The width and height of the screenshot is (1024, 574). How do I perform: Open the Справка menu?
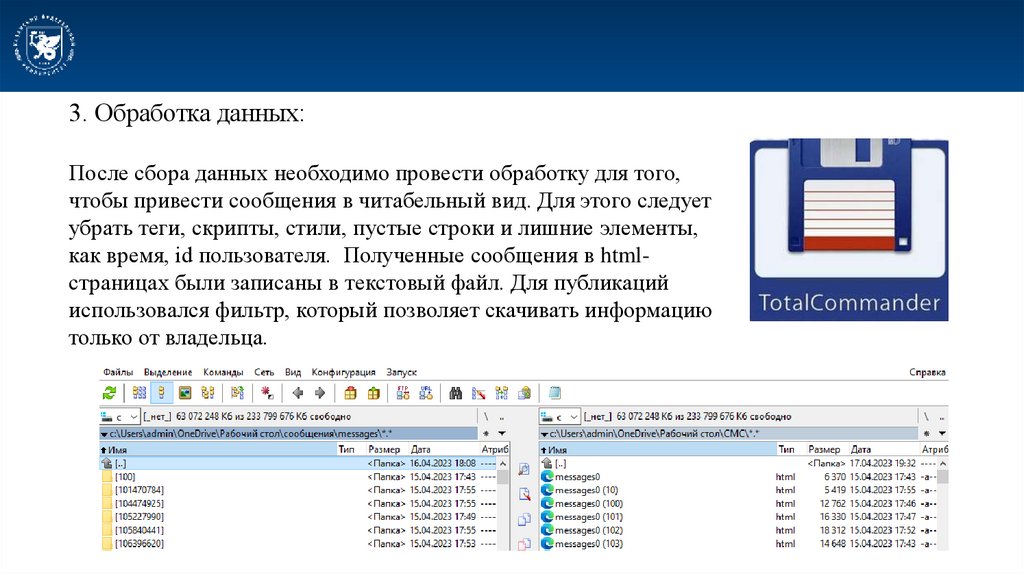927,372
